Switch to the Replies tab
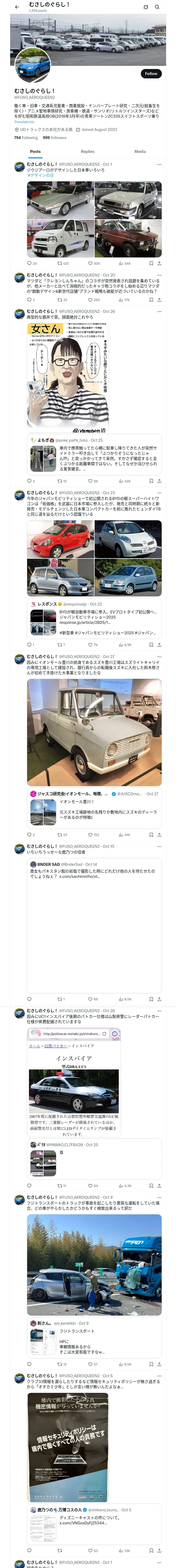 [x=87, y=152]
